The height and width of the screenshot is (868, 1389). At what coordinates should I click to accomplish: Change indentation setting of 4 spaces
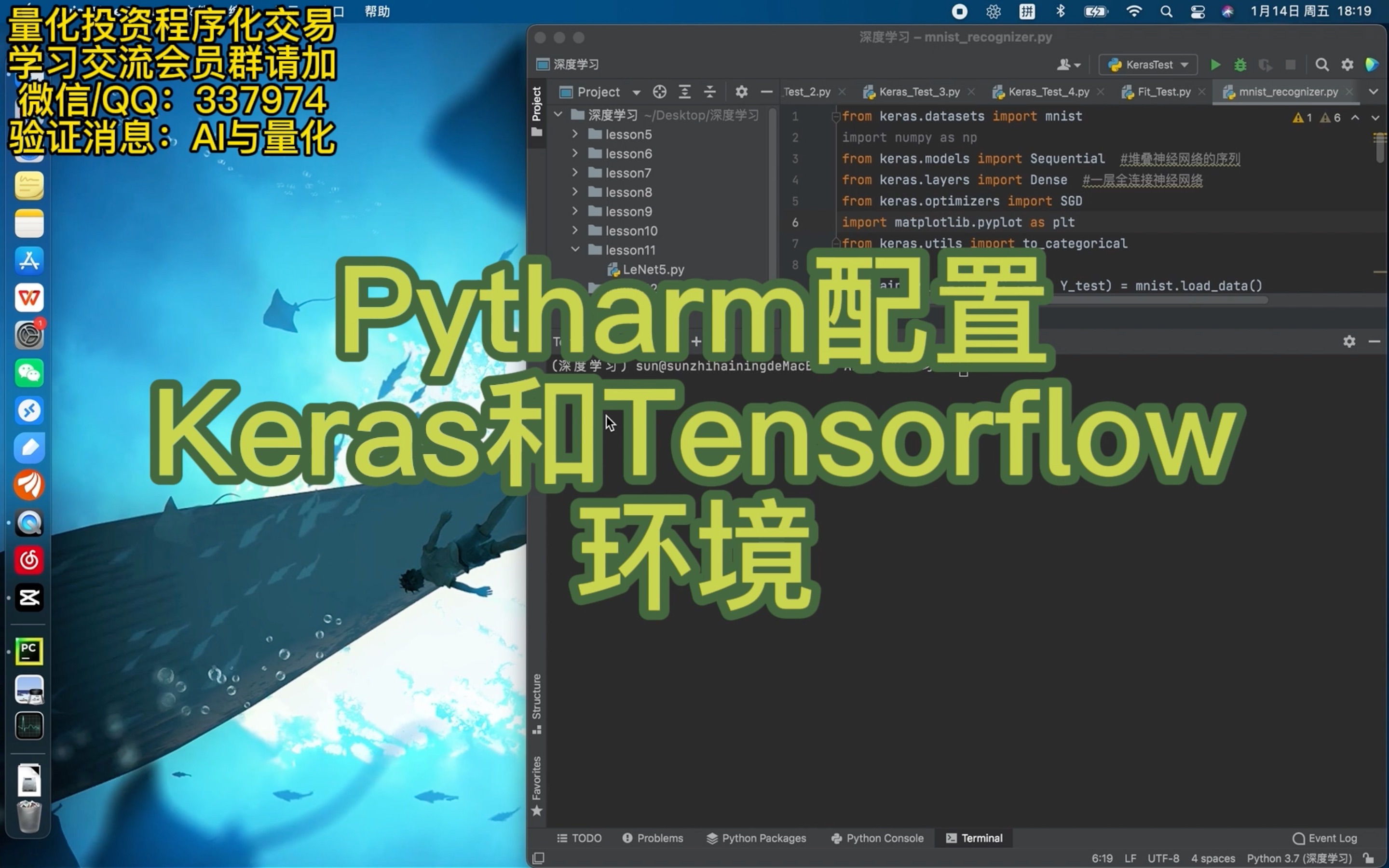(1213, 858)
